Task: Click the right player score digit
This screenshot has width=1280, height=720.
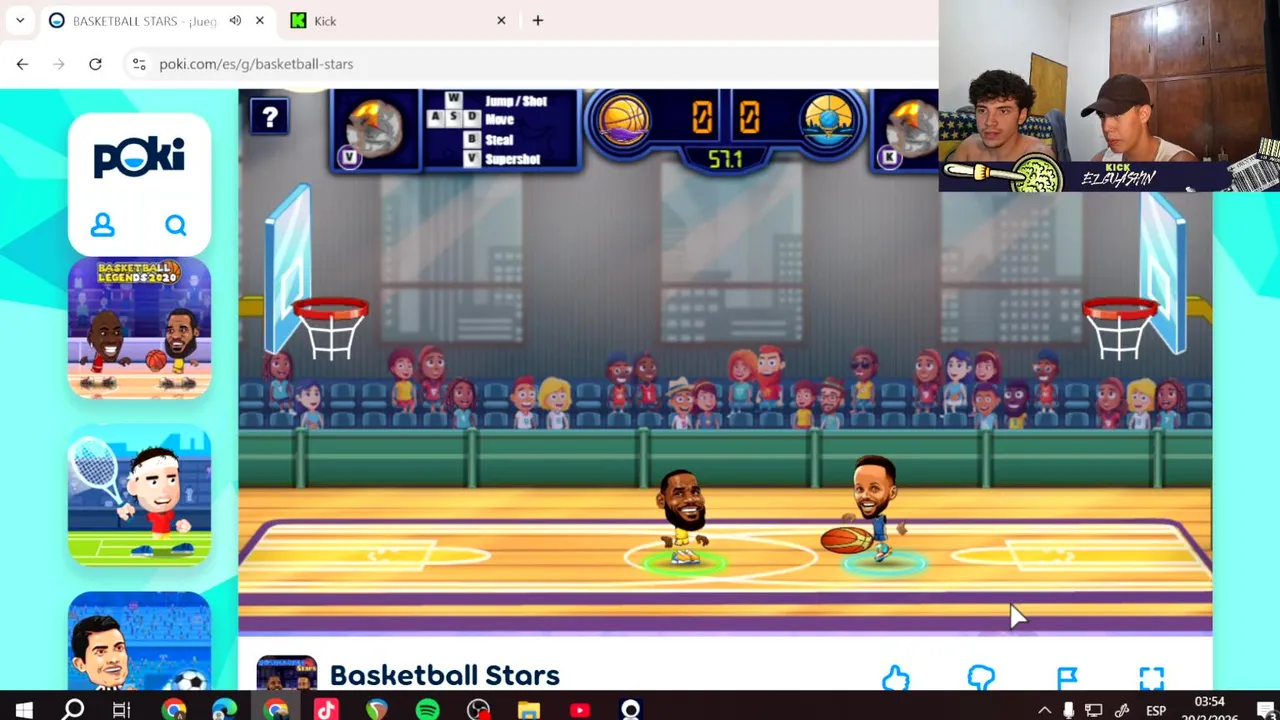Action: tap(749, 118)
